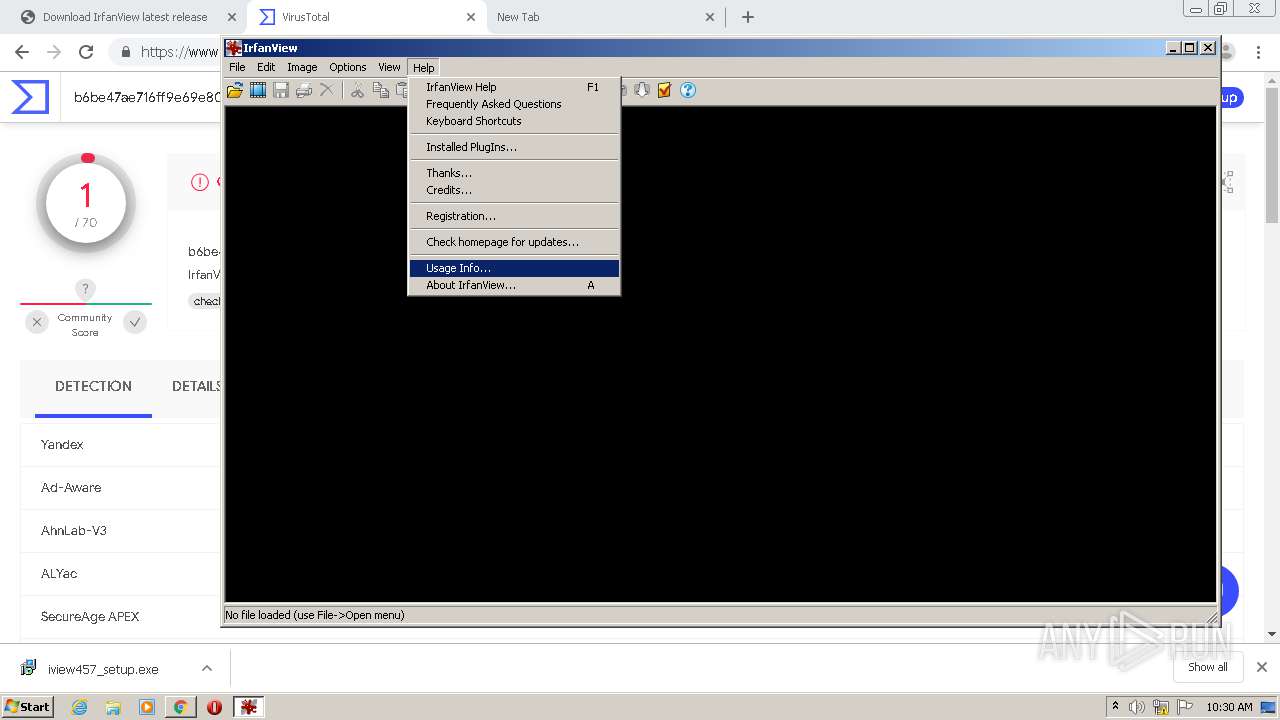Close the New Tab browser tab
Screen dimensions: 1280x720
(x=710, y=17)
